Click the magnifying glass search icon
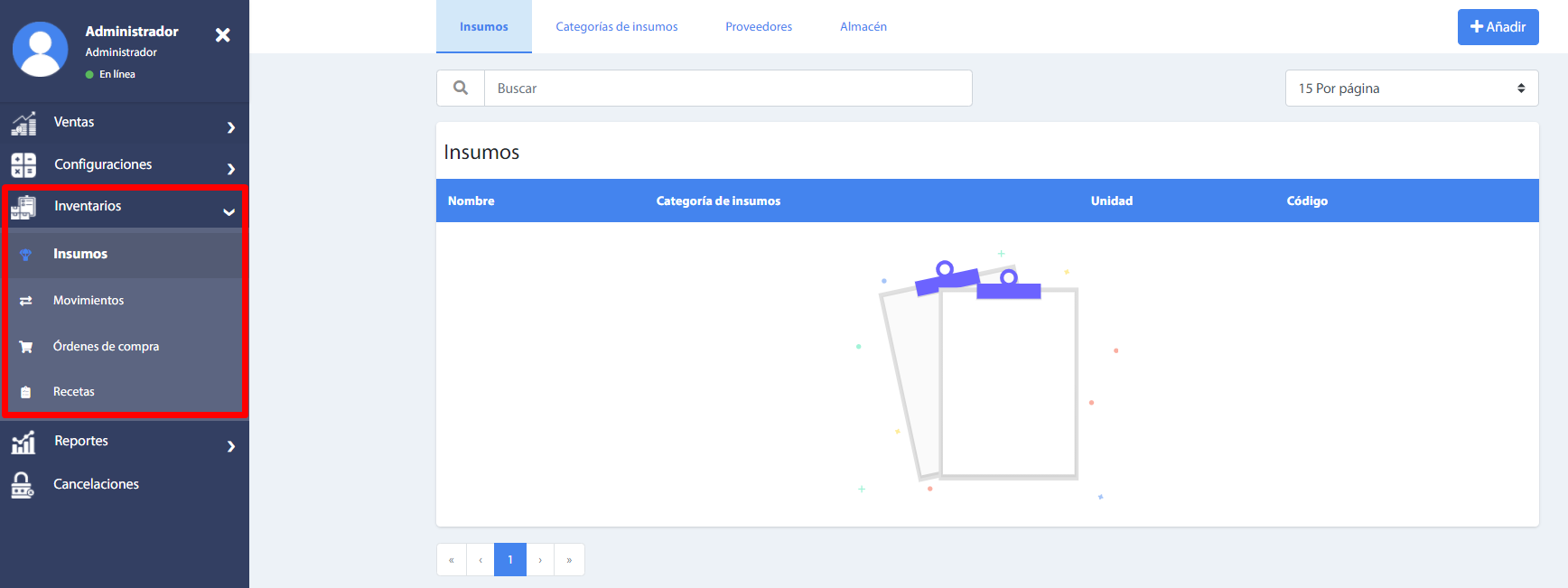Viewport: 1568px width, 588px height. coord(461,89)
